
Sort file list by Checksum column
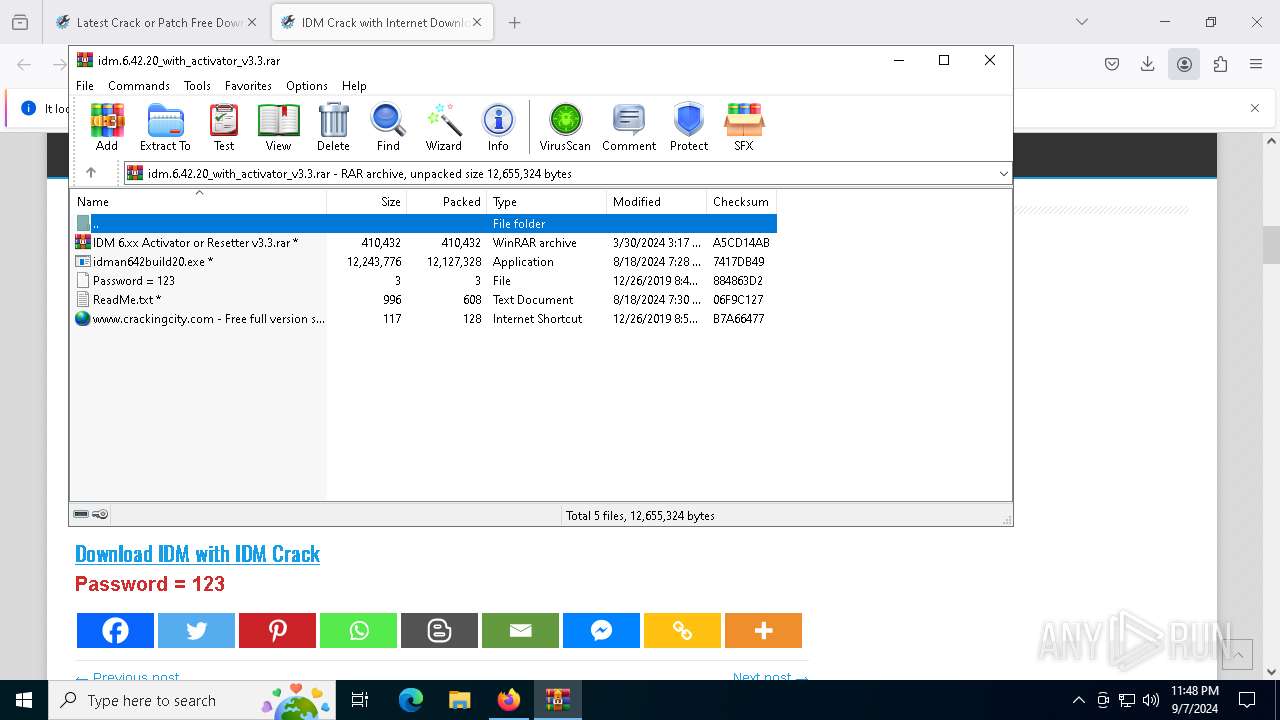pos(742,201)
